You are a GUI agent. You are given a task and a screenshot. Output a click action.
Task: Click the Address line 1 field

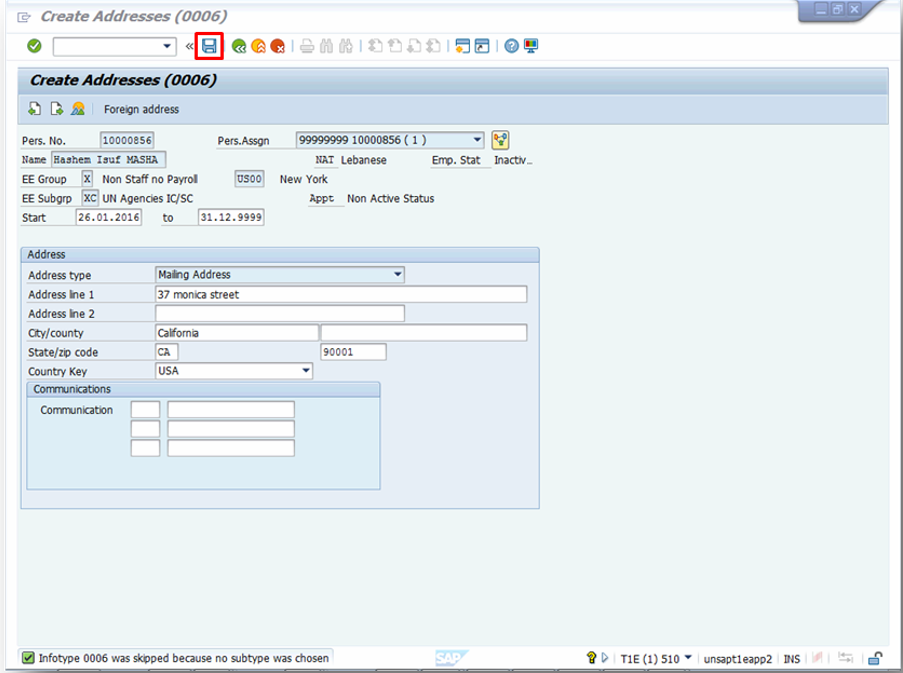pos(340,294)
